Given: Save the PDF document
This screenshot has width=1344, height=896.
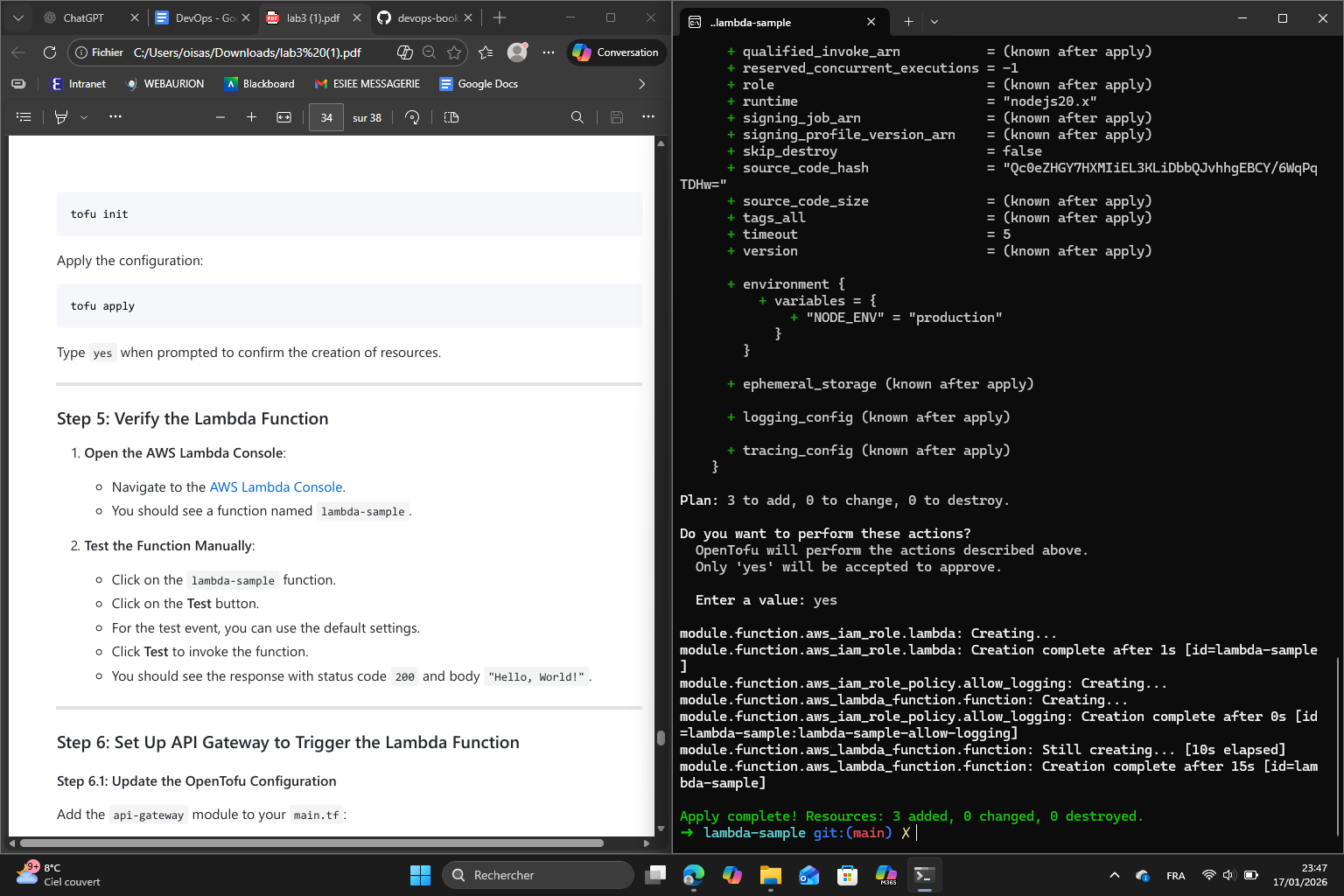Looking at the screenshot, I should click(617, 116).
